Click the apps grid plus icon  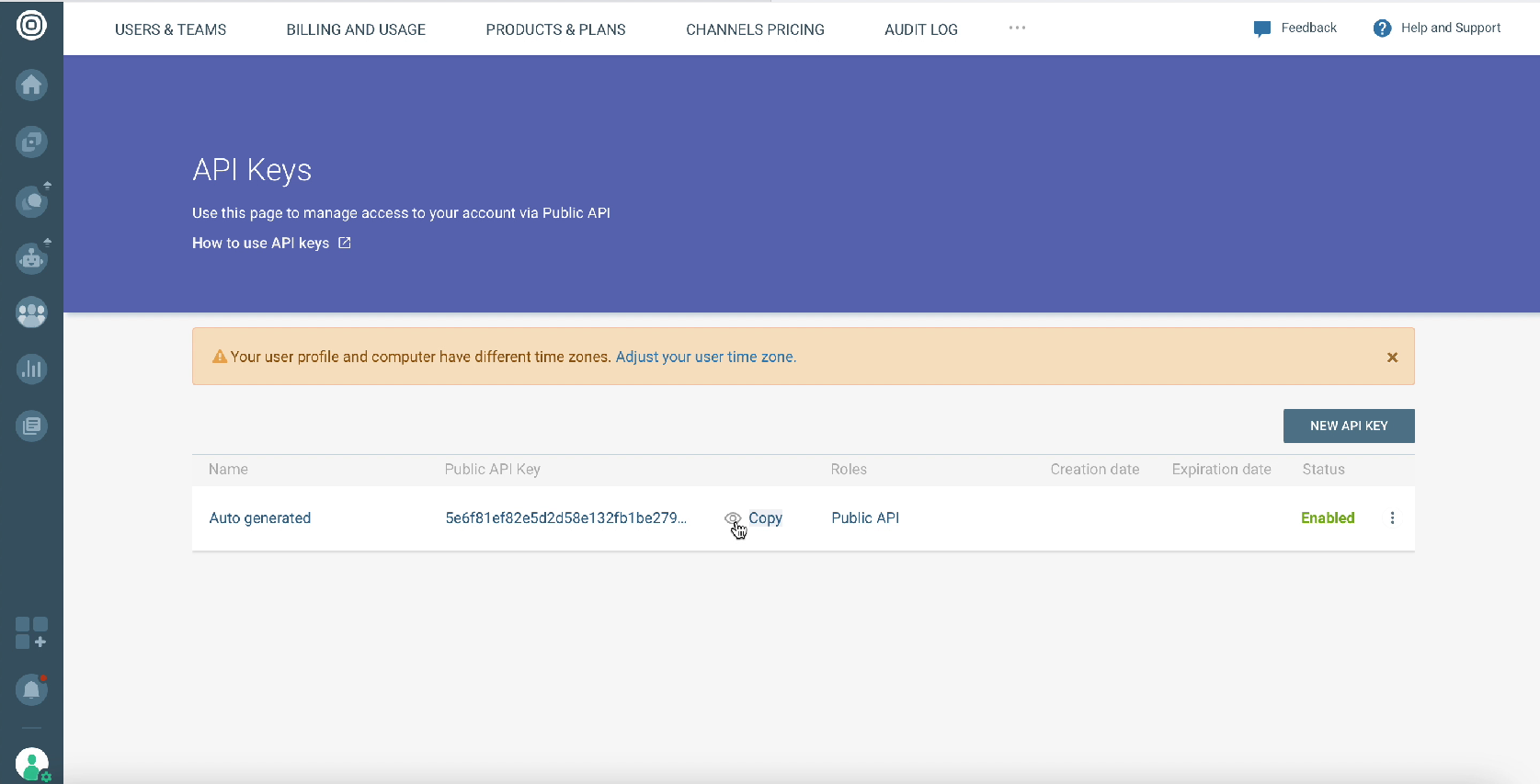31,633
